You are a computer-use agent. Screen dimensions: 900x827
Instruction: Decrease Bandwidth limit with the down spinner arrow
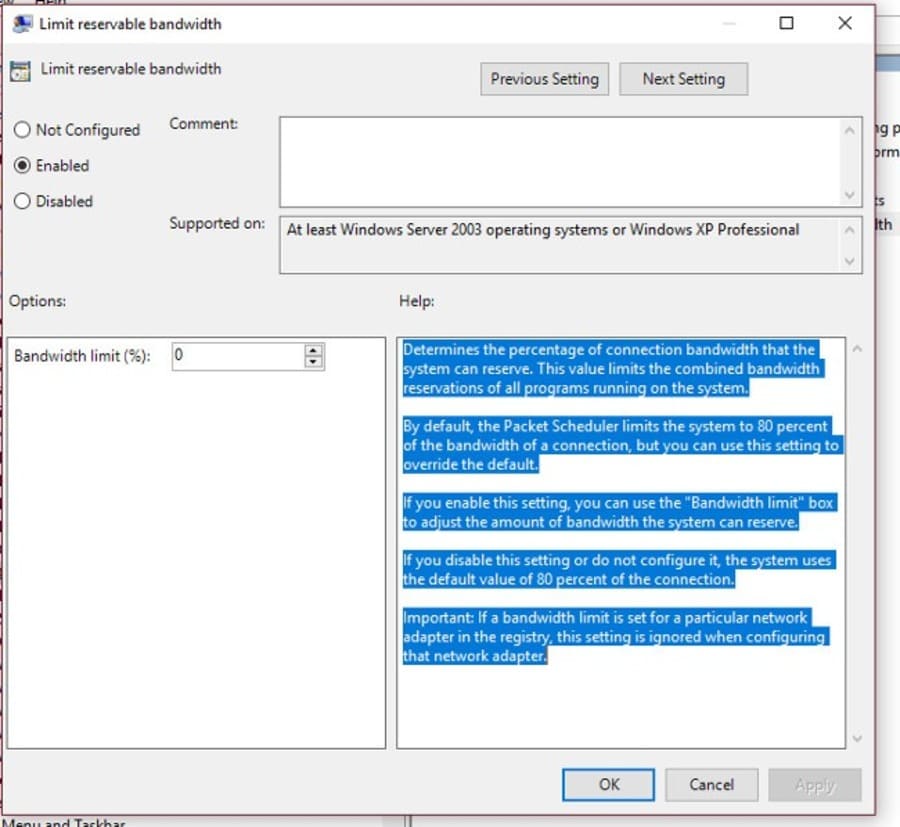(x=313, y=362)
